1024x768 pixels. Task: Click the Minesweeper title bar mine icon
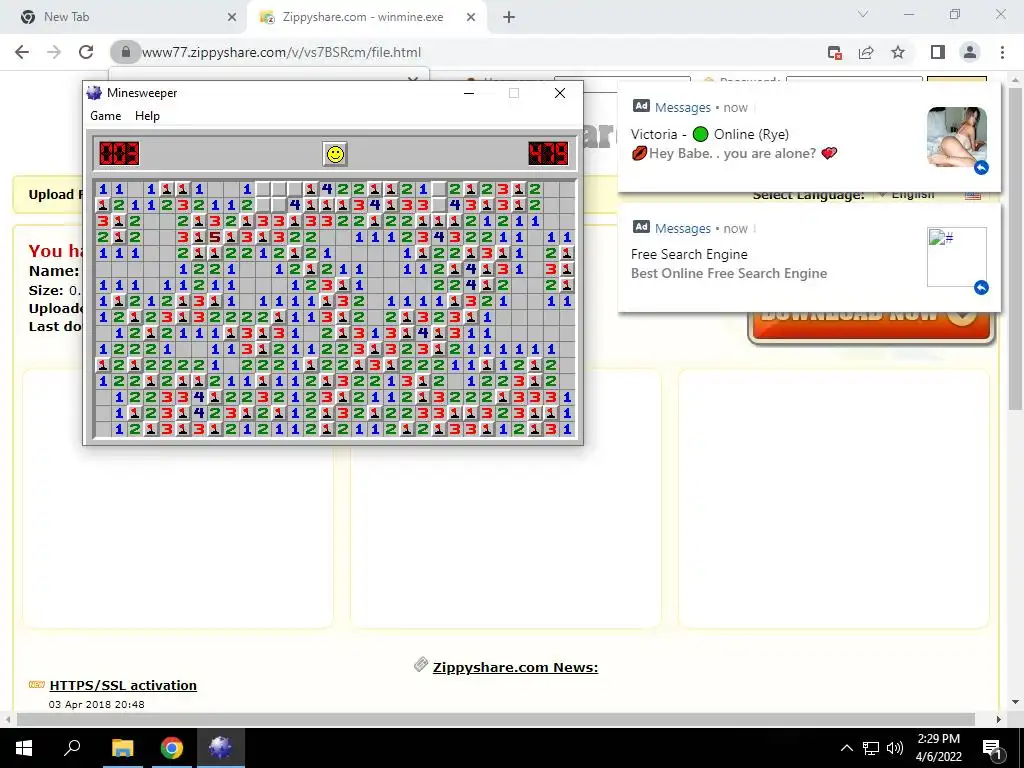pyautogui.click(x=94, y=93)
